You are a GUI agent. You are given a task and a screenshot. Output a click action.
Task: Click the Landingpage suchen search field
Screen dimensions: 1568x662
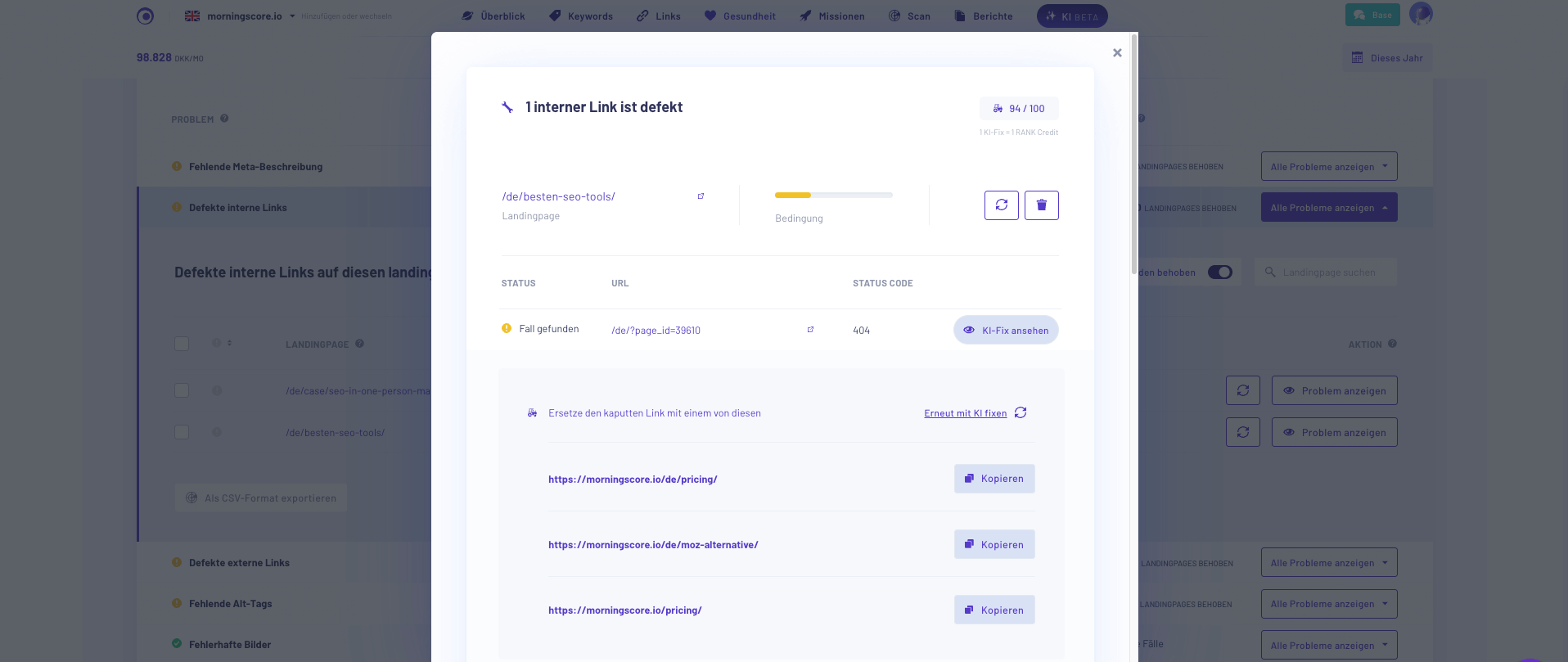1326,272
